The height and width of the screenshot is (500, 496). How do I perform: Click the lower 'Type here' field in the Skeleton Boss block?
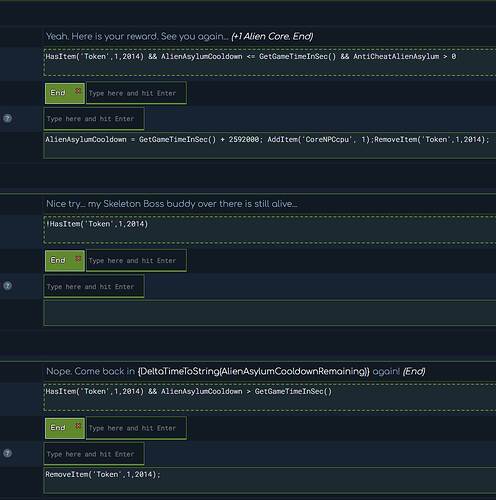tap(94, 286)
